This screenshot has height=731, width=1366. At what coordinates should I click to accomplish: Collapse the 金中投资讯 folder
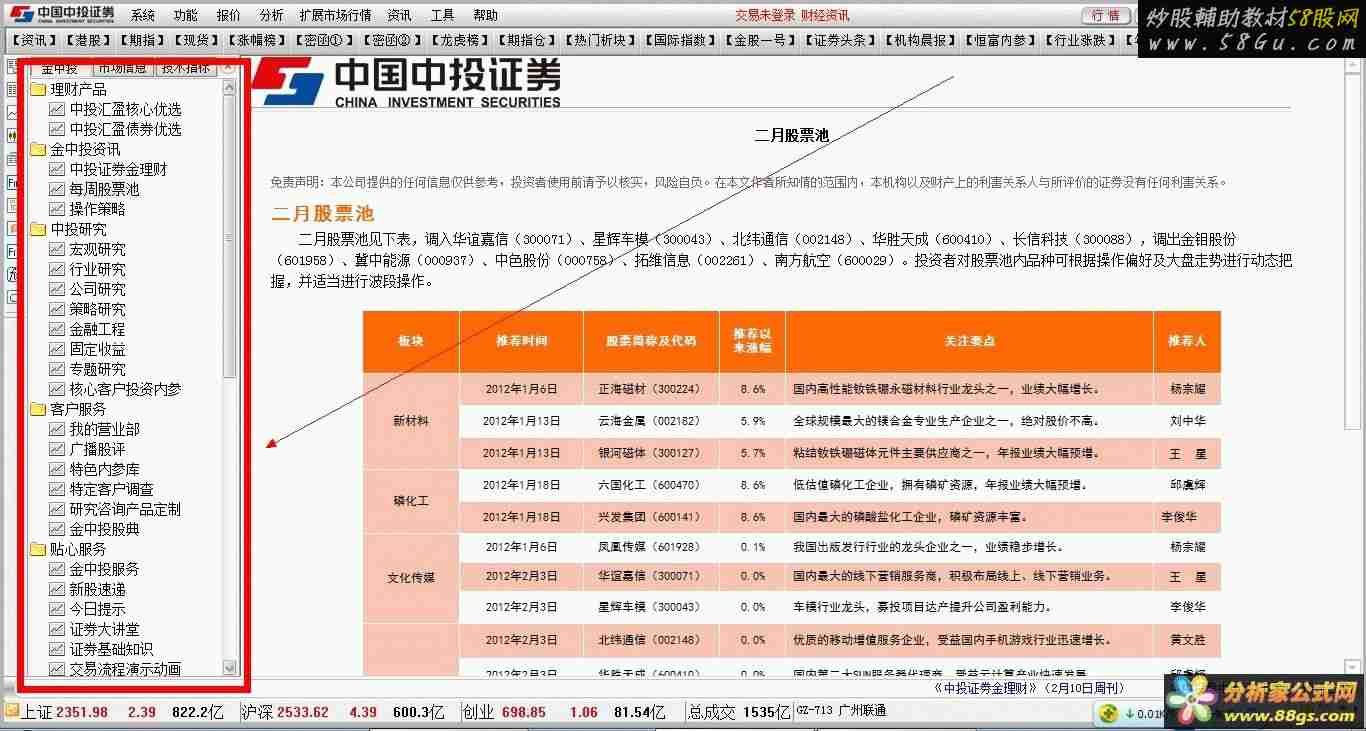pos(38,149)
